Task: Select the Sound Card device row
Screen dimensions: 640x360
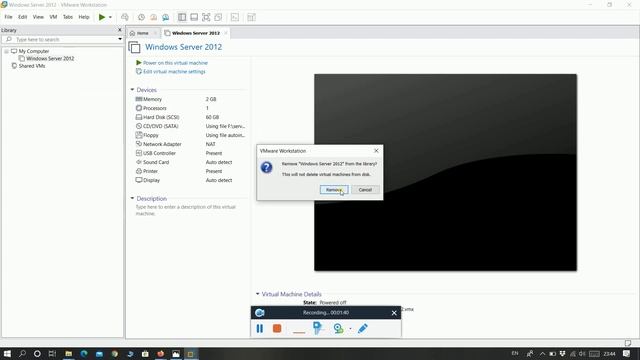Action: (x=190, y=162)
